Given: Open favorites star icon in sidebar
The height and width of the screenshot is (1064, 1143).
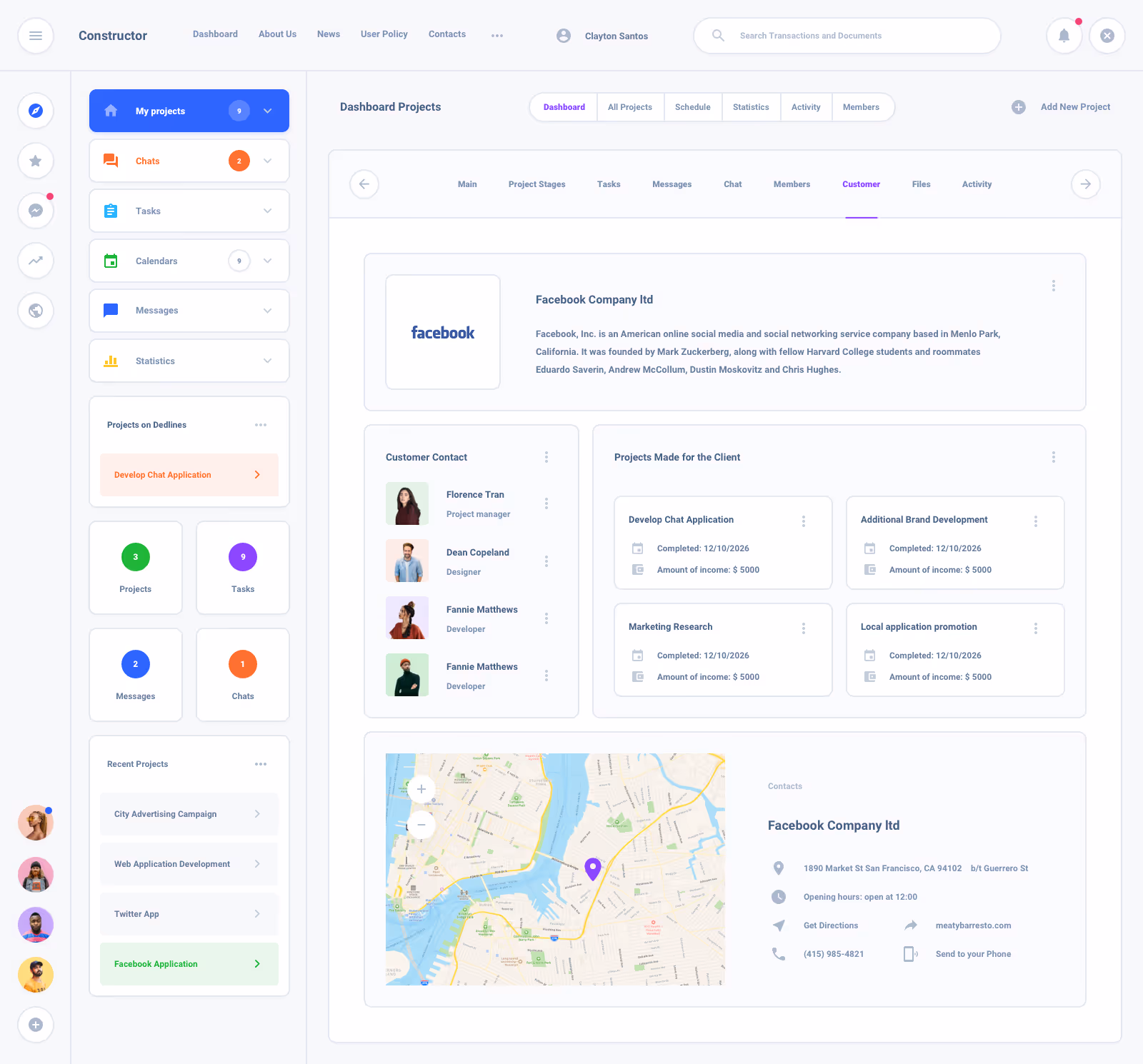Looking at the screenshot, I should 36,161.
